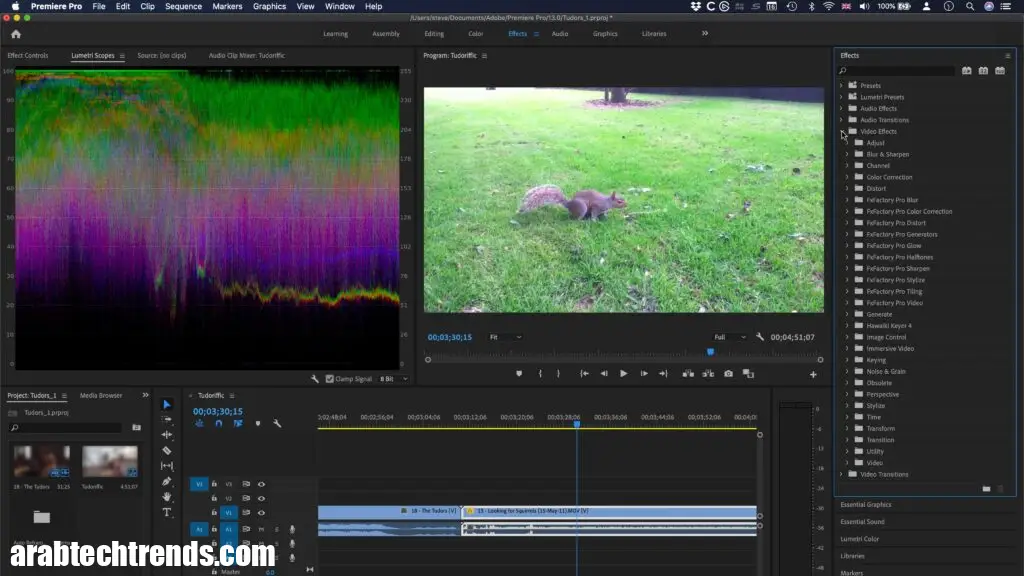The image size is (1024, 576).
Task: Add a marker in Program monitor
Action: pos(518,374)
